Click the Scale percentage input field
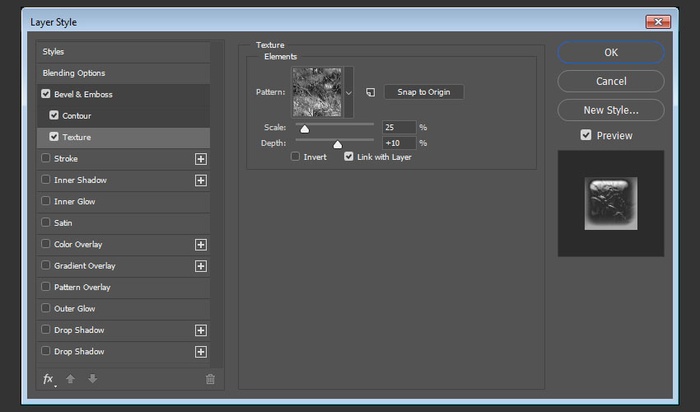This screenshot has width=700, height=412. [x=399, y=127]
